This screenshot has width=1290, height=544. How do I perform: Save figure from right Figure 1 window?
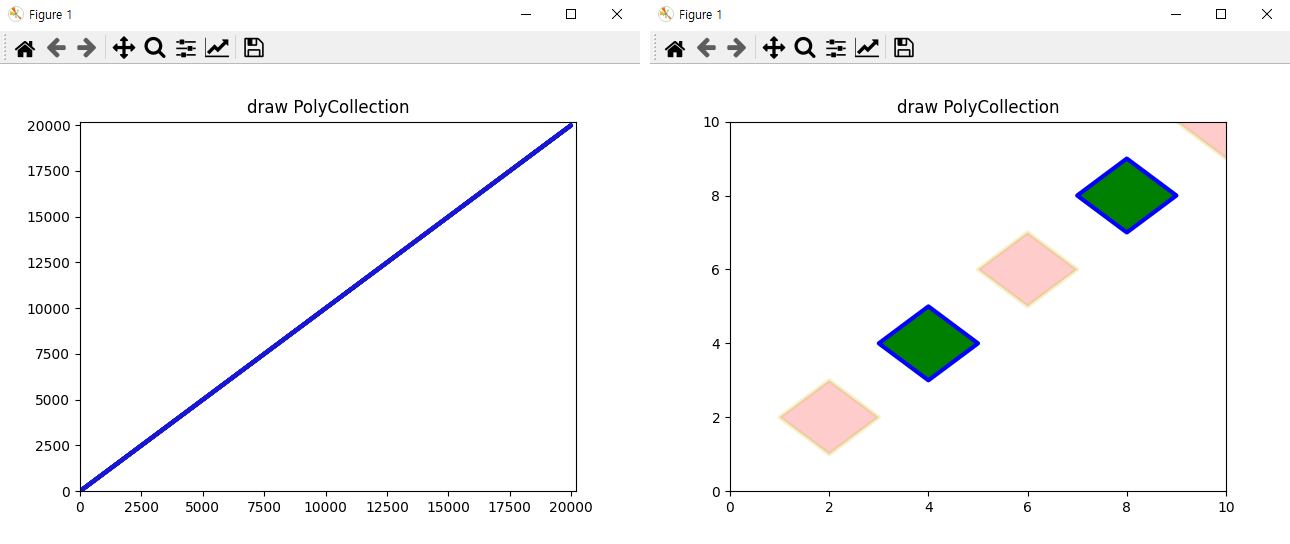pos(904,48)
